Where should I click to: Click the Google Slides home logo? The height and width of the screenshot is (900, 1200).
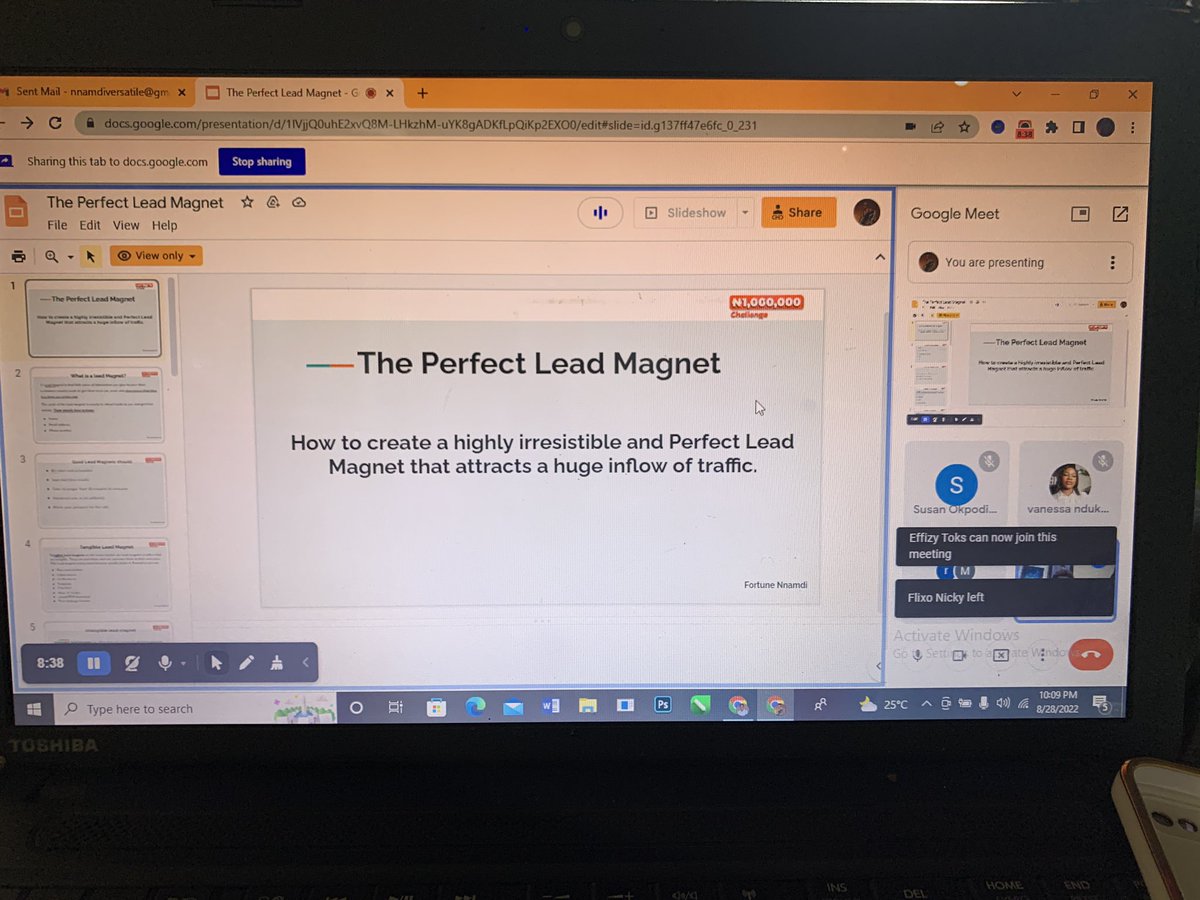(x=16, y=212)
